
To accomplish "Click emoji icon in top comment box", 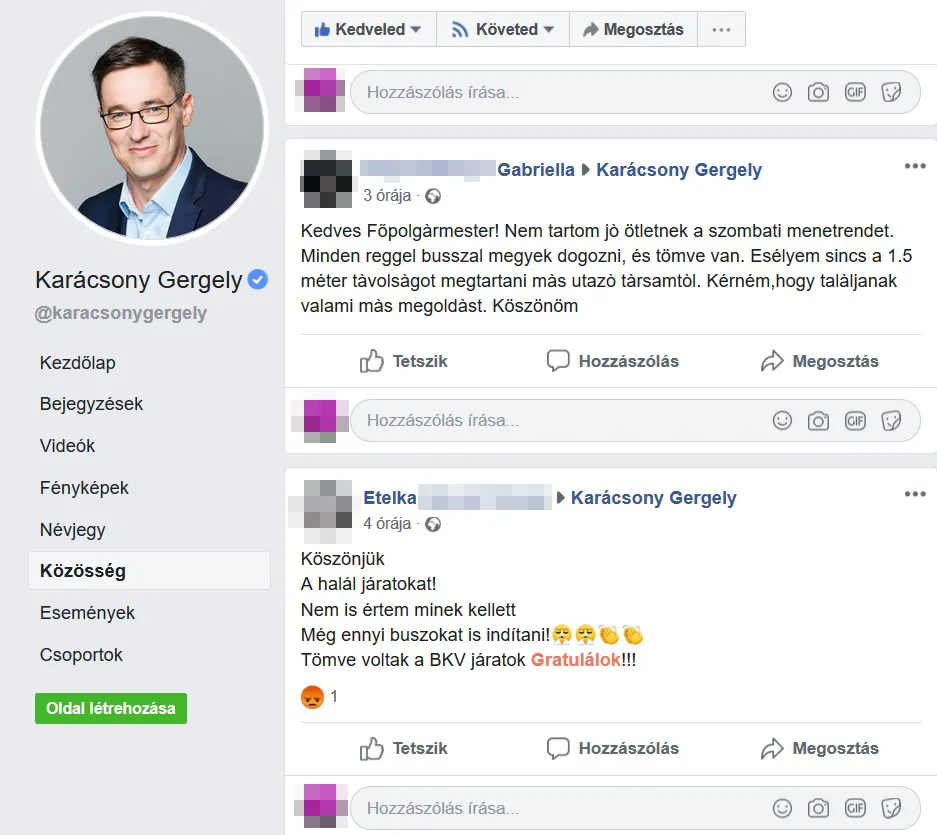I will click(x=782, y=92).
